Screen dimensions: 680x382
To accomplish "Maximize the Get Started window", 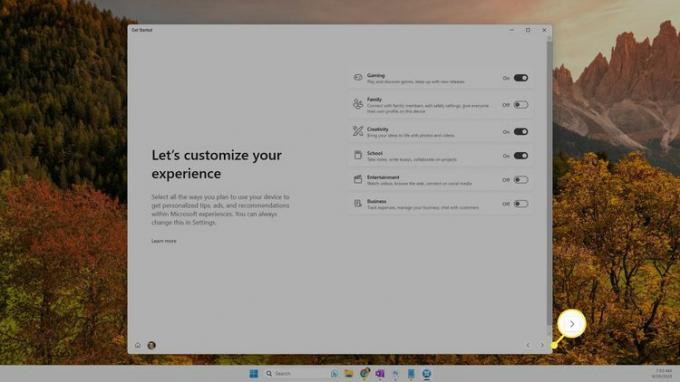I will (528, 30).
